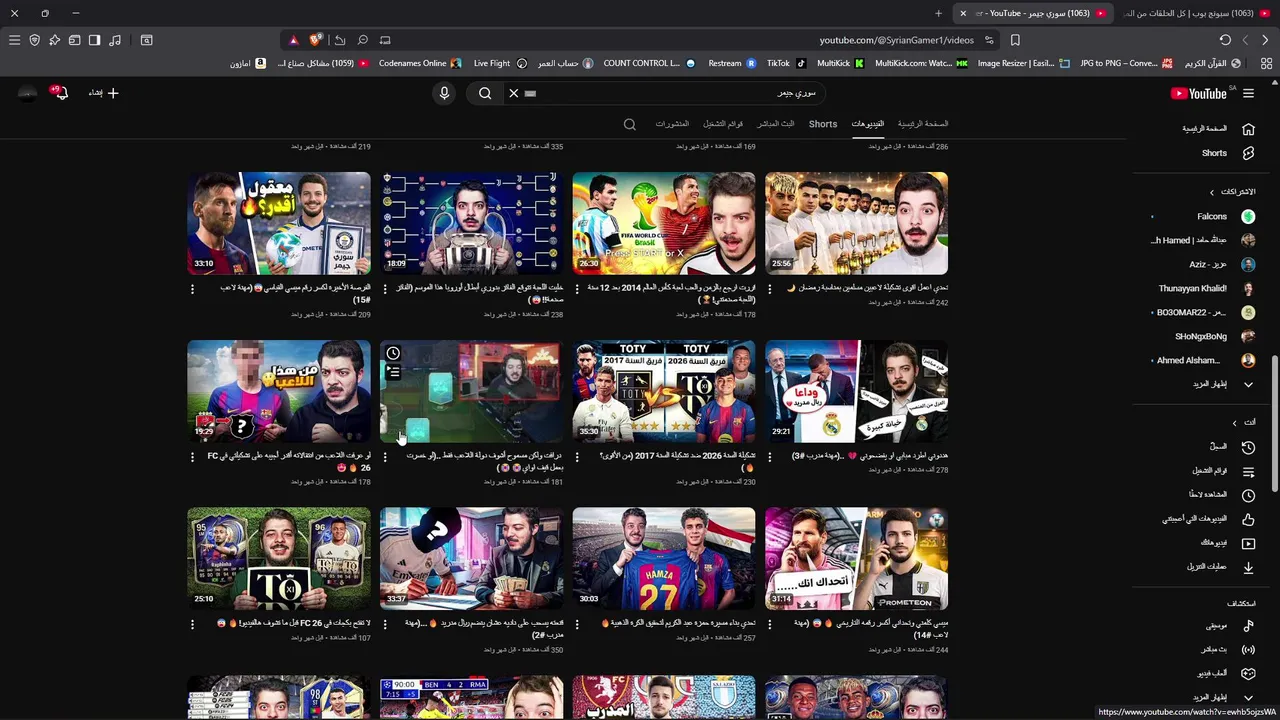The width and height of the screenshot is (1280, 720).
Task: Click the magnifier search button in YouTube header
Action: click(485, 93)
